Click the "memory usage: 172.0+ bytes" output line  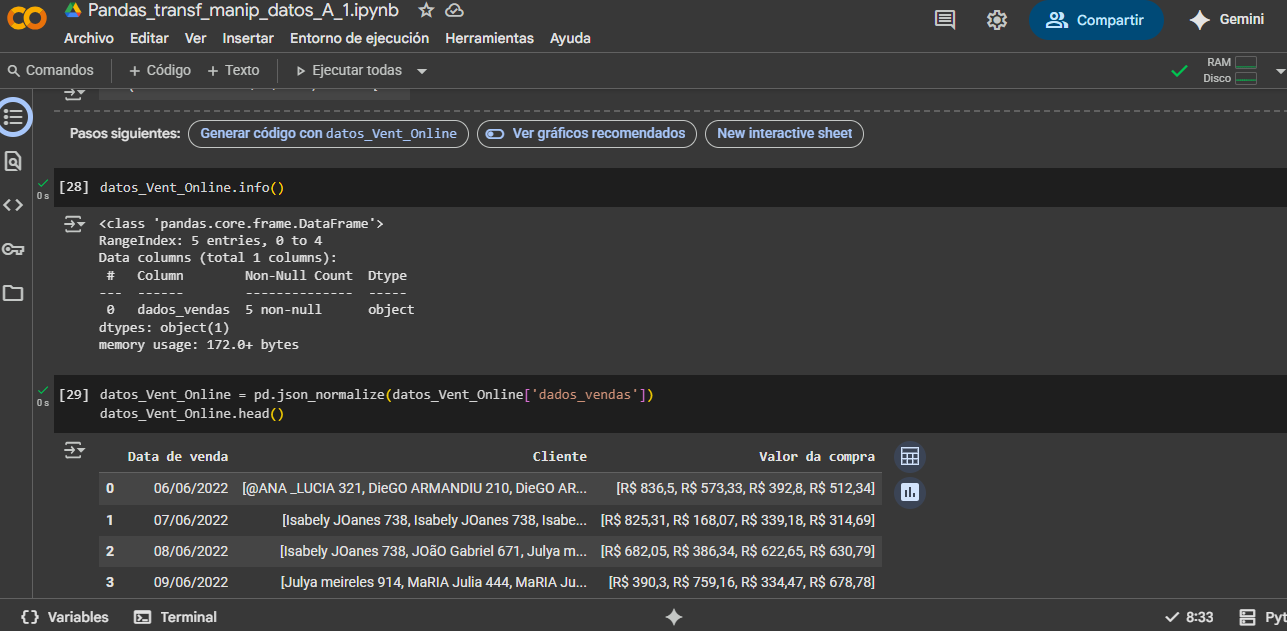coord(199,345)
